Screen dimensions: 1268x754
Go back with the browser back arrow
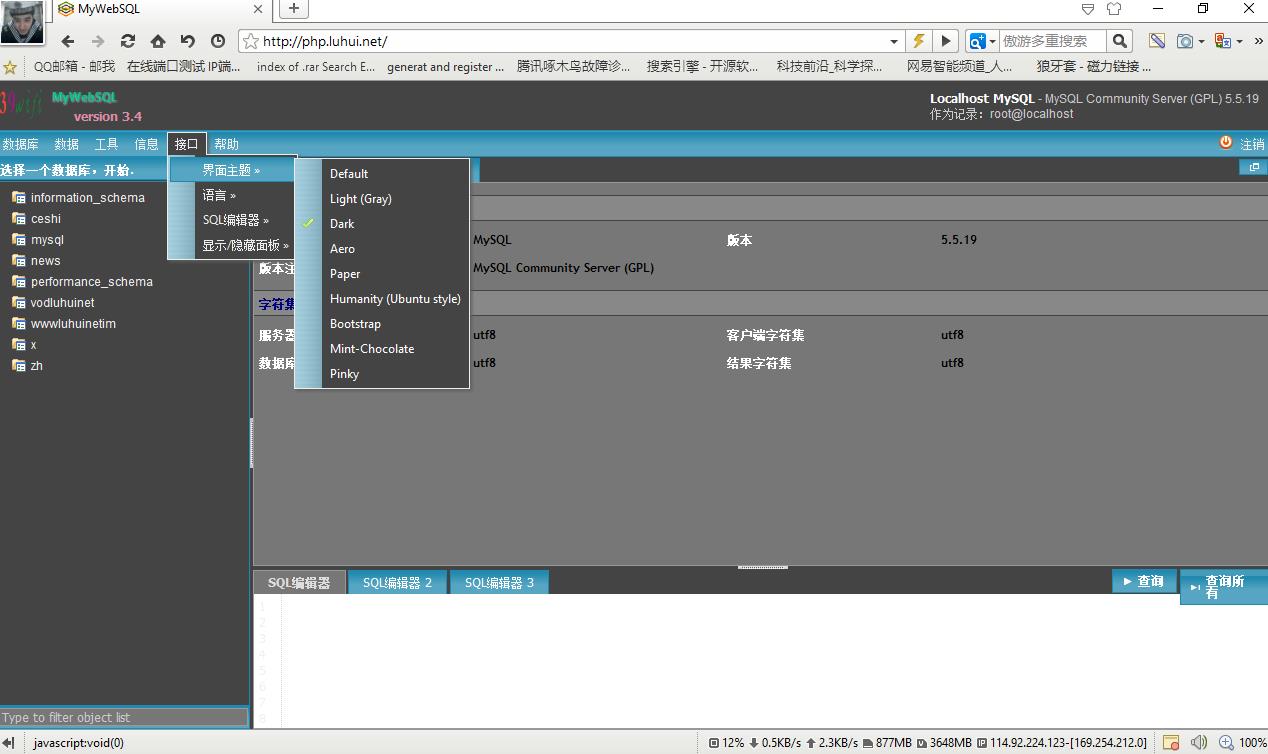tap(68, 41)
